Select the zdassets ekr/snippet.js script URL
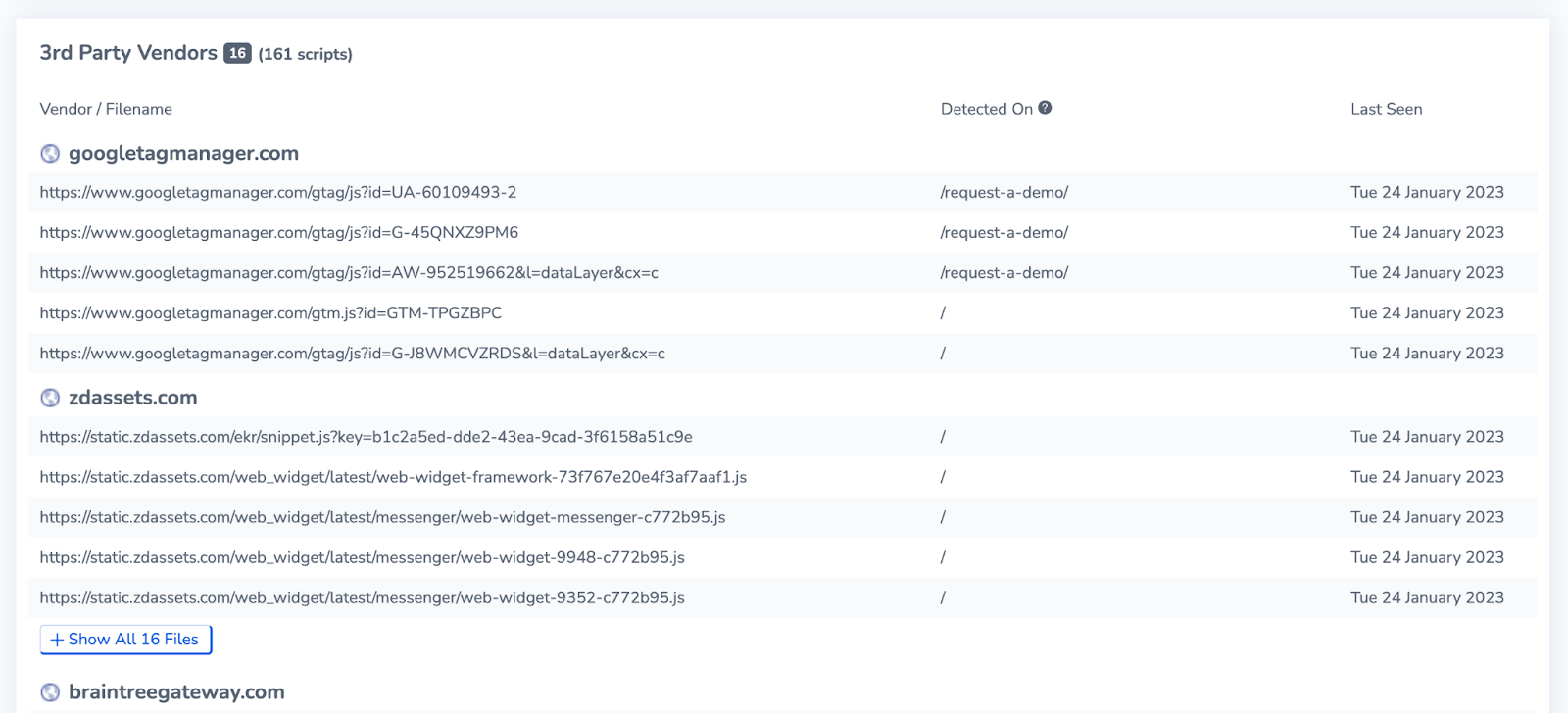The image size is (1568, 713). pyautogui.click(x=367, y=437)
